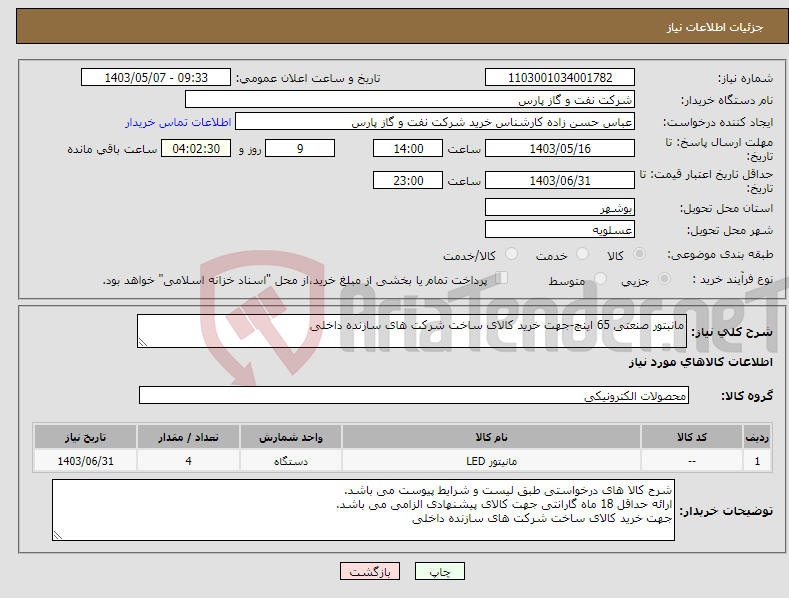The image size is (789, 598).
Task: Toggle the اسناد خزانه اسلامی payment checkbox
Action: 501,278
